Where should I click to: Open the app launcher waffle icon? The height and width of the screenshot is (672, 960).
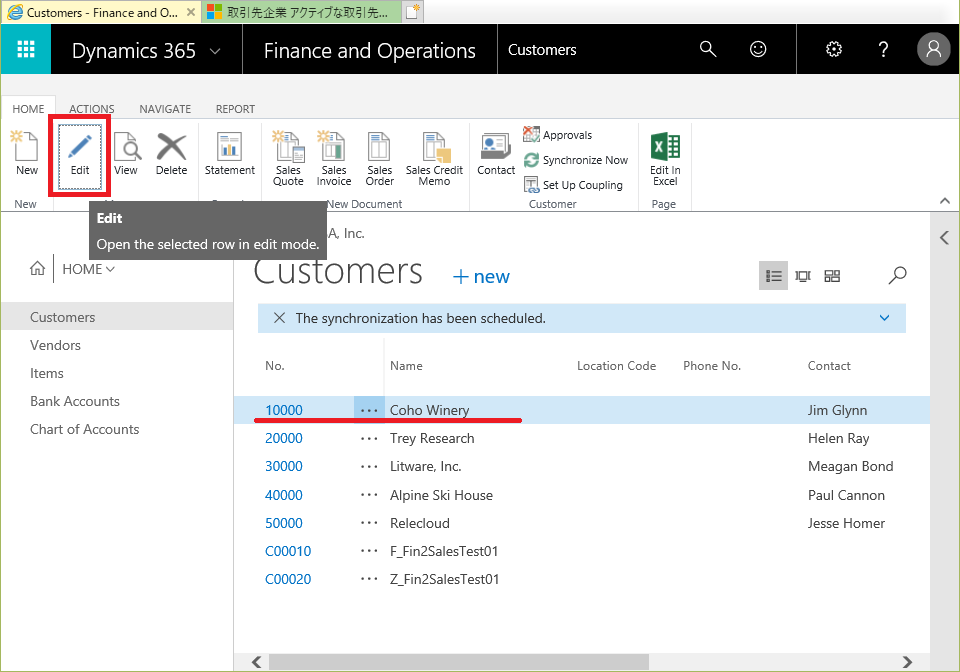26,50
